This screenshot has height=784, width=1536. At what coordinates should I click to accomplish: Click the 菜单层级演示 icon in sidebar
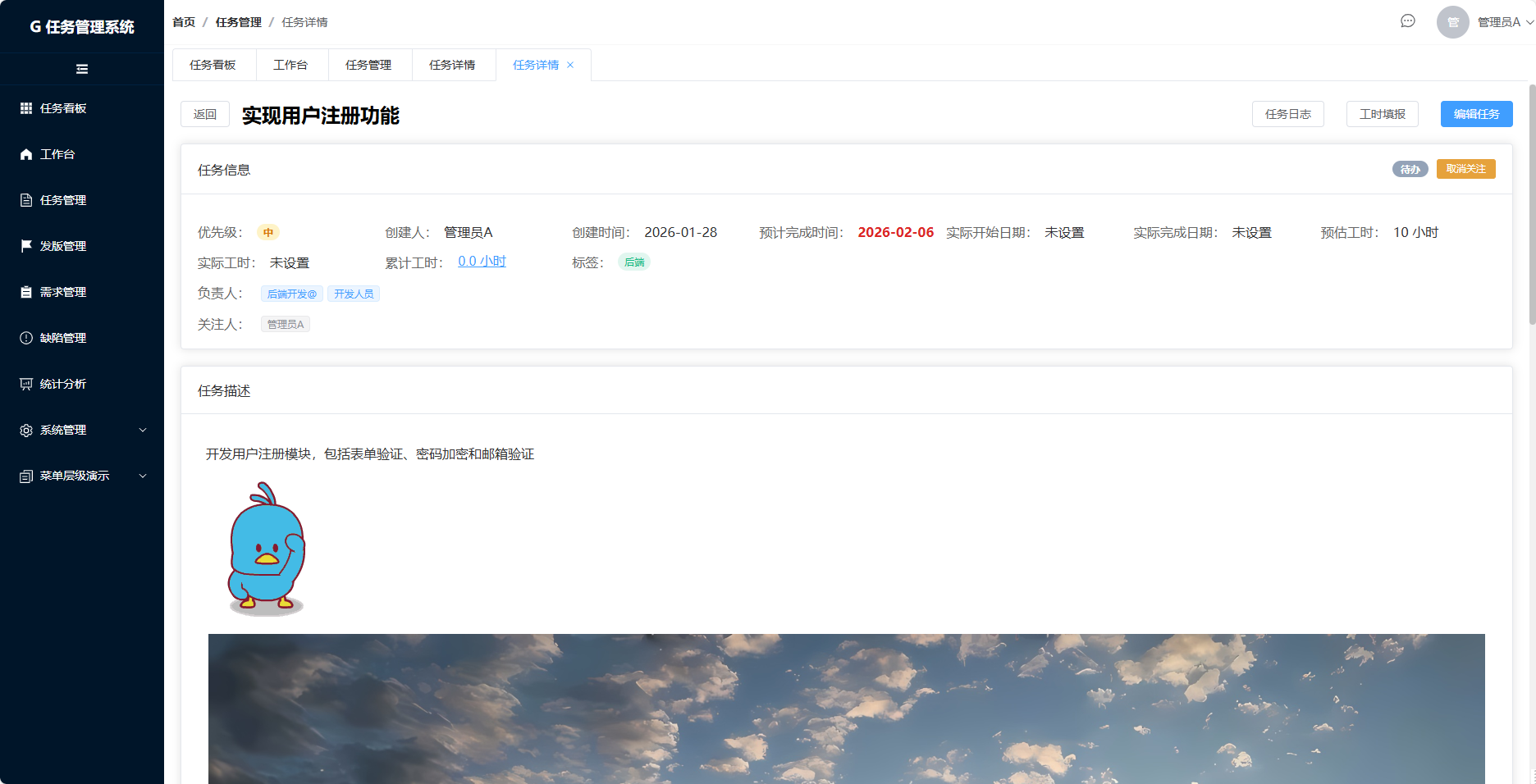pos(26,476)
